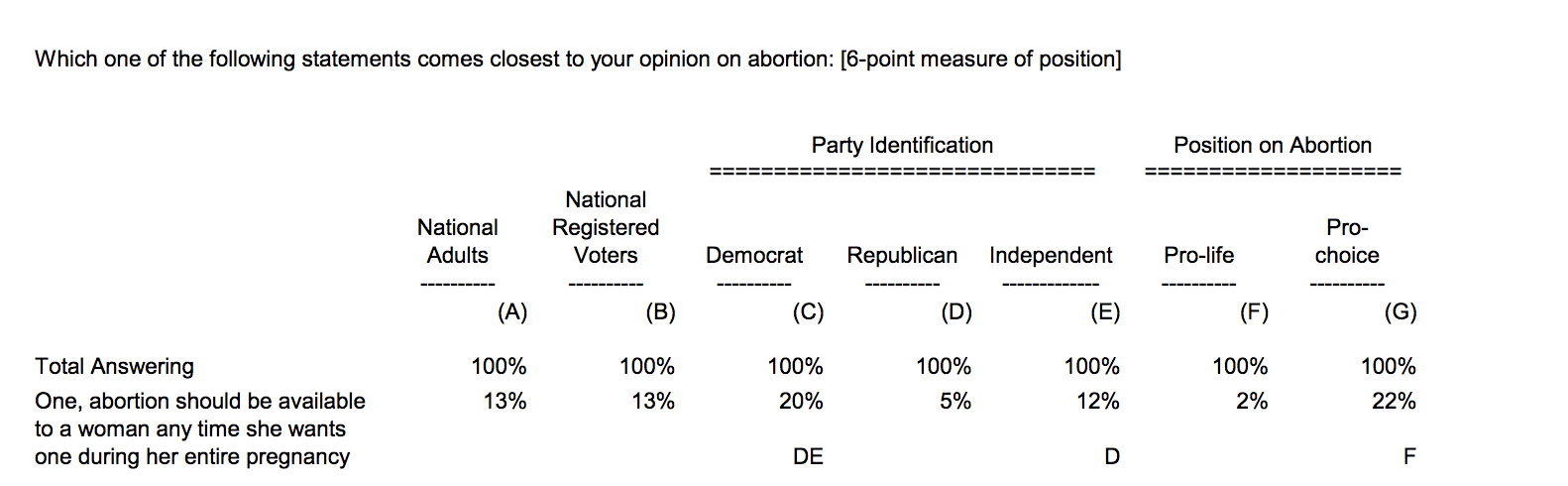This screenshot has height=486, width=1568.
Task: Click the column letter label (G)
Action: 1400,312
